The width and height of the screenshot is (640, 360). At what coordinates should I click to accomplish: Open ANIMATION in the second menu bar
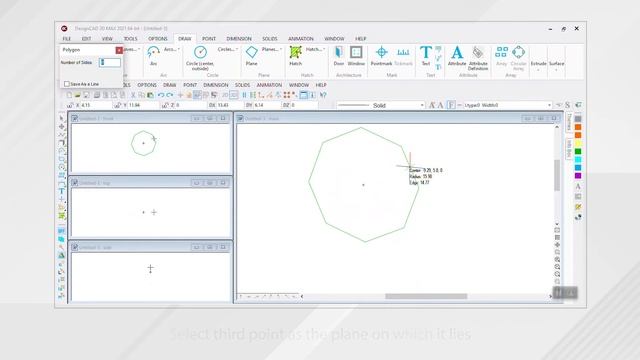click(x=269, y=85)
